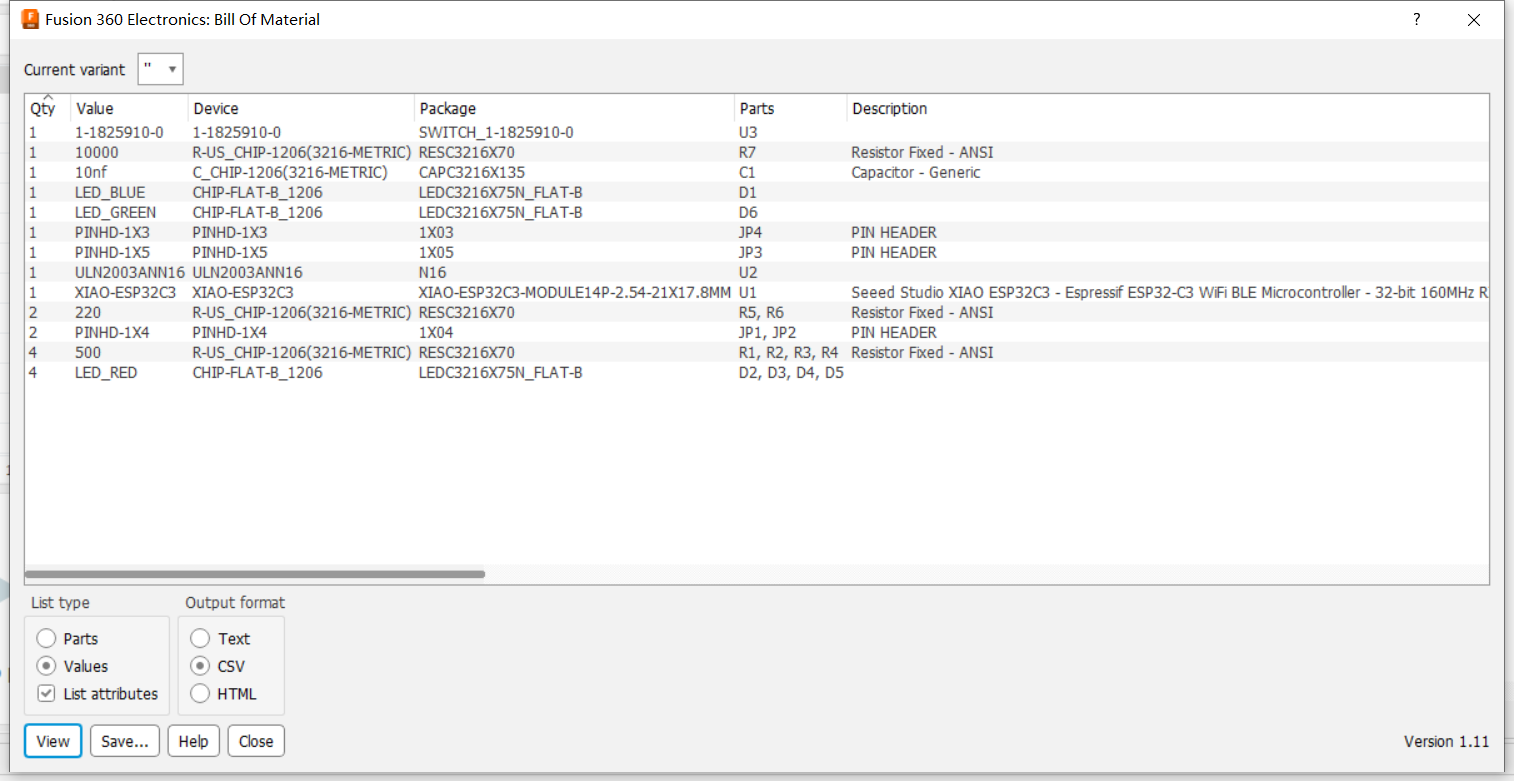Click parts cell JP4

coord(750,232)
